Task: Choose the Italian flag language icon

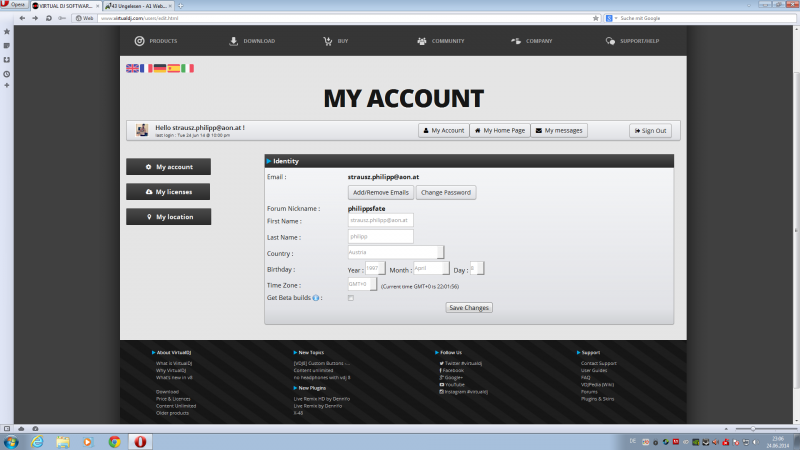Action: (188, 68)
